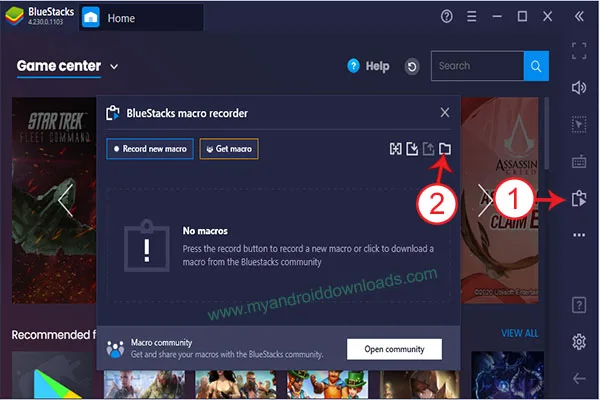Open the keyboard controls sidebar icon
This screenshot has width=600, height=400.
coord(579,162)
